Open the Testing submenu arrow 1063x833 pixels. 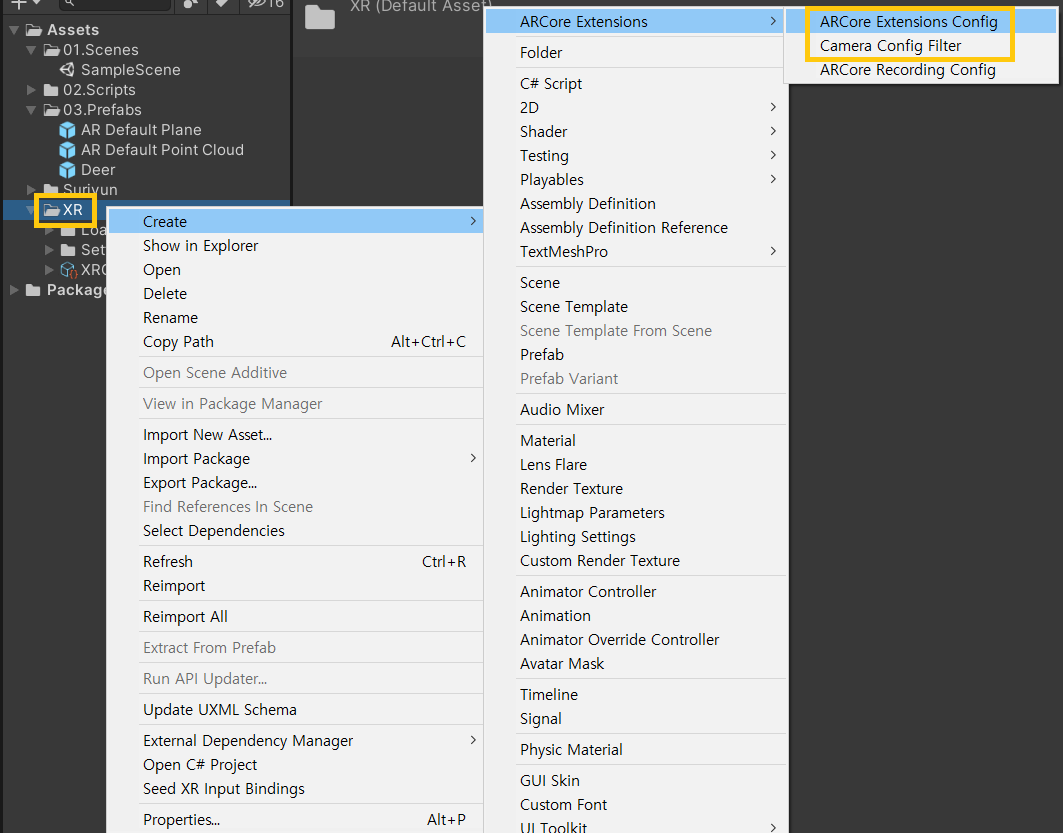pyautogui.click(x=774, y=155)
